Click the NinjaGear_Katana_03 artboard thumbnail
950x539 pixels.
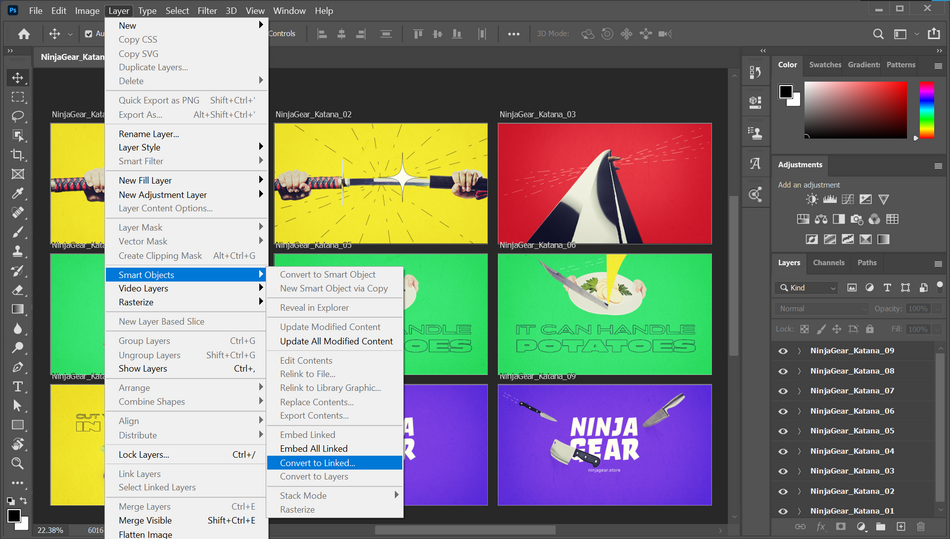pos(605,184)
